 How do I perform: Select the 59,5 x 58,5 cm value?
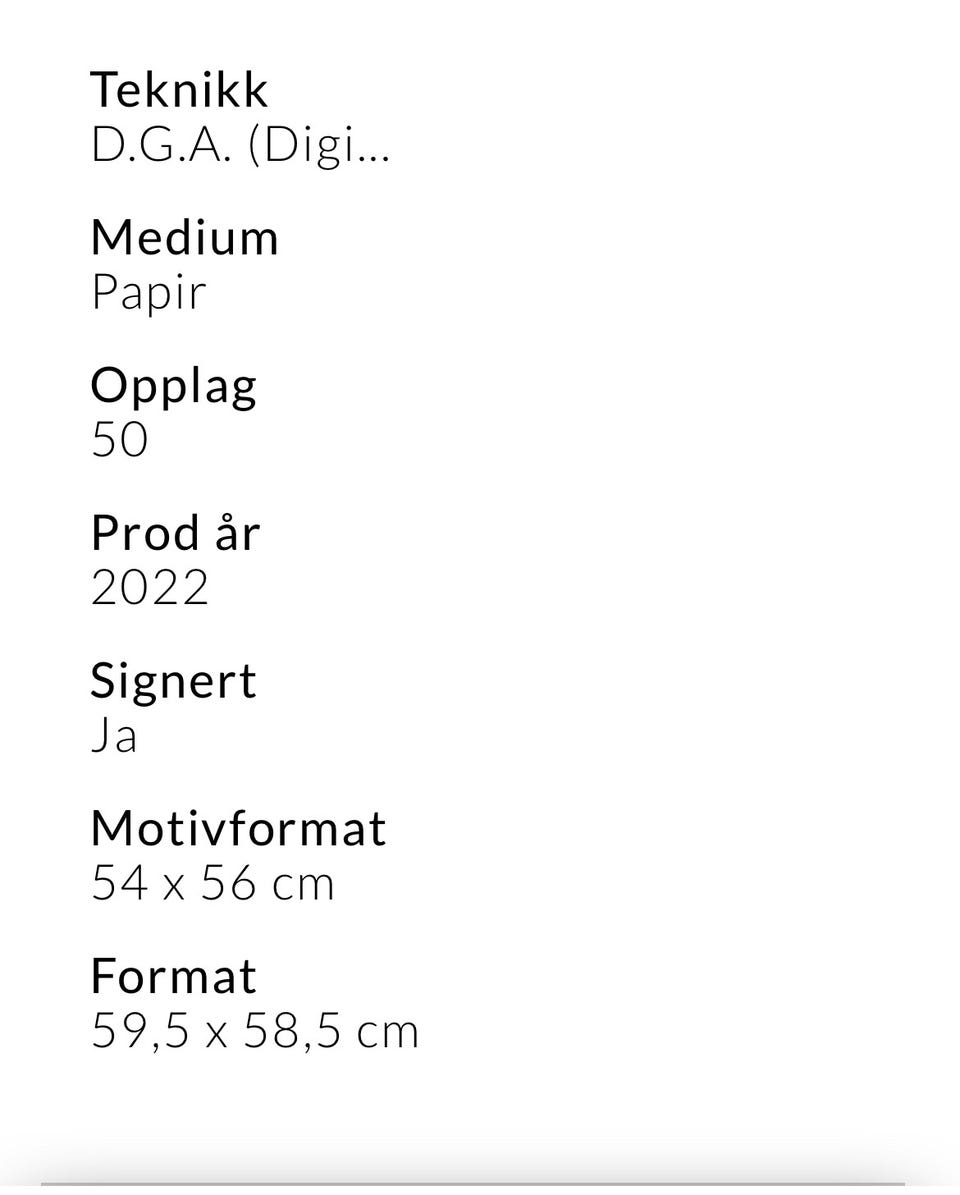pyautogui.click(x=255, y=1032)
